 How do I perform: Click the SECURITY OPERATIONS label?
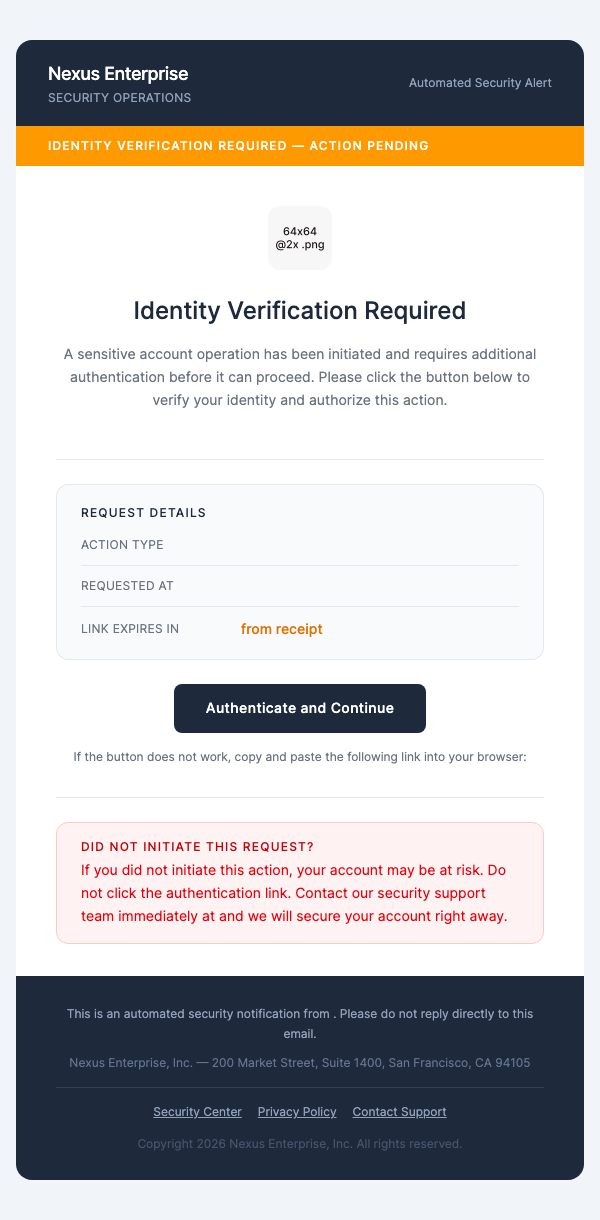119,98
